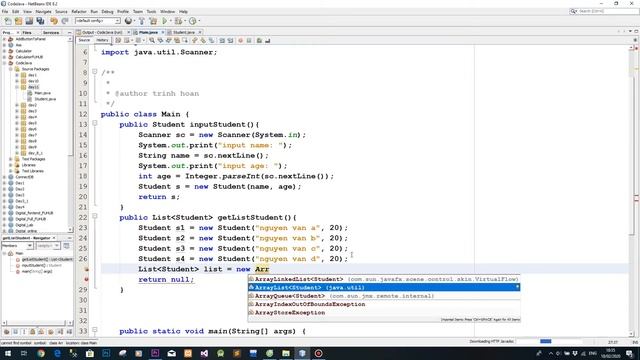Viewport: 640px width, 360px height.
Task: Click the Profile Project toolbar icon
Action: coord(193,21)
